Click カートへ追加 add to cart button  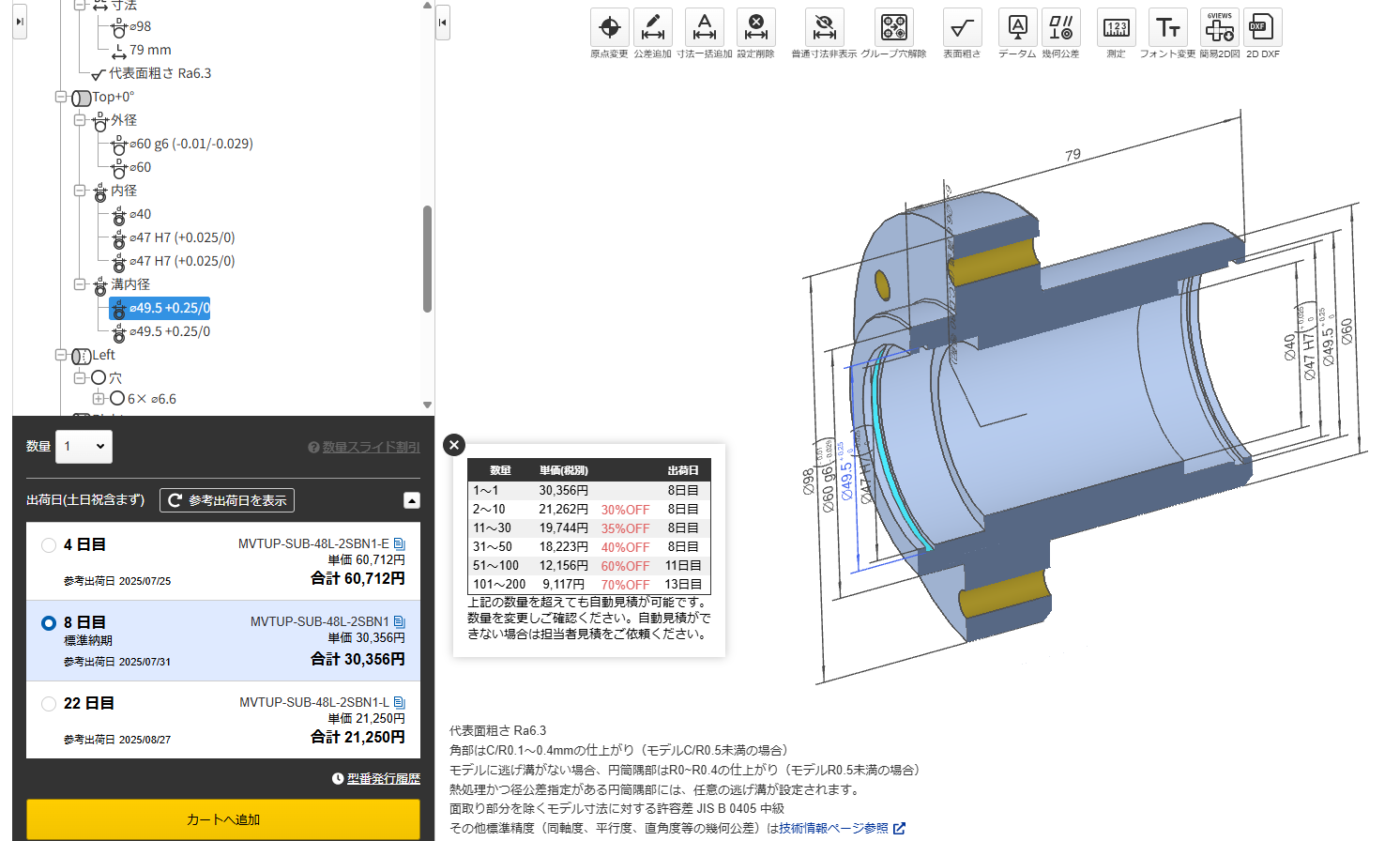tap(223, 819)
